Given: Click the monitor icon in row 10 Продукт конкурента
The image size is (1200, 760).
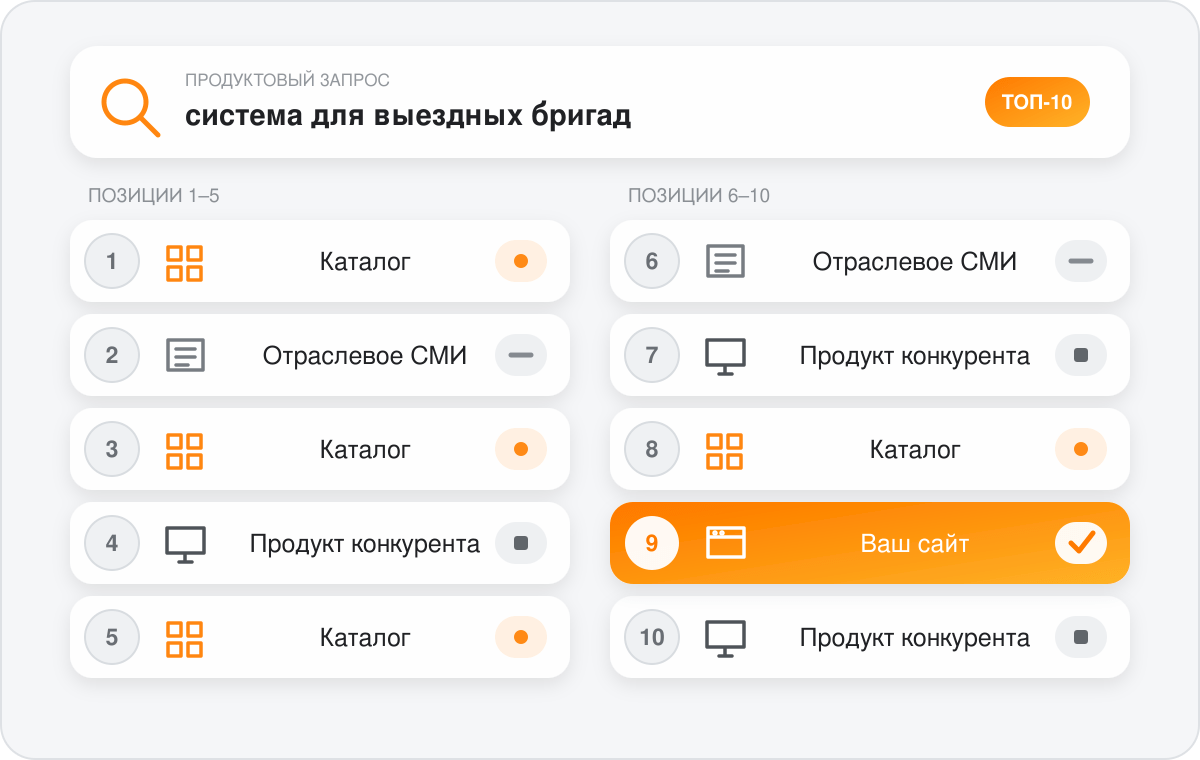Looking at the screenshot, I should click(x=725, y=638).
